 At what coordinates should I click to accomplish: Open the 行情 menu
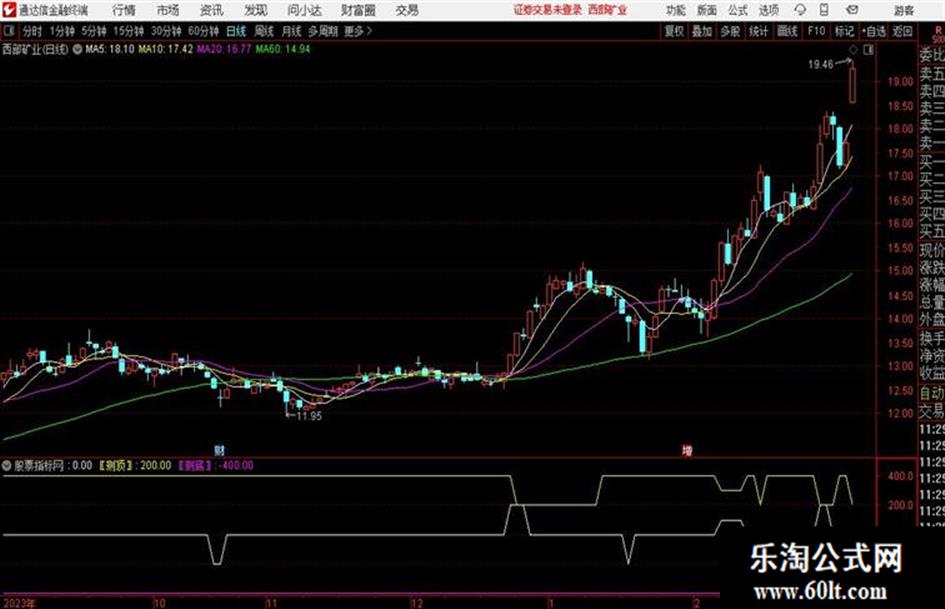point(124,10)
